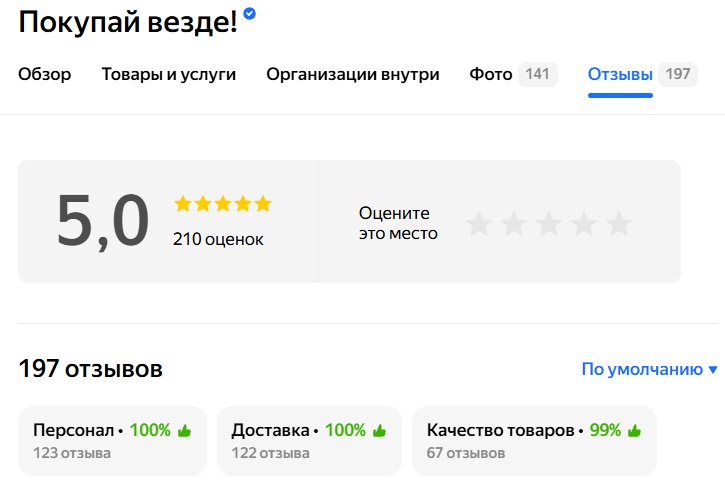This screenshot has height=487, width=725.
Task: Go to Организации внутри tab
Action: pos(353,74)
